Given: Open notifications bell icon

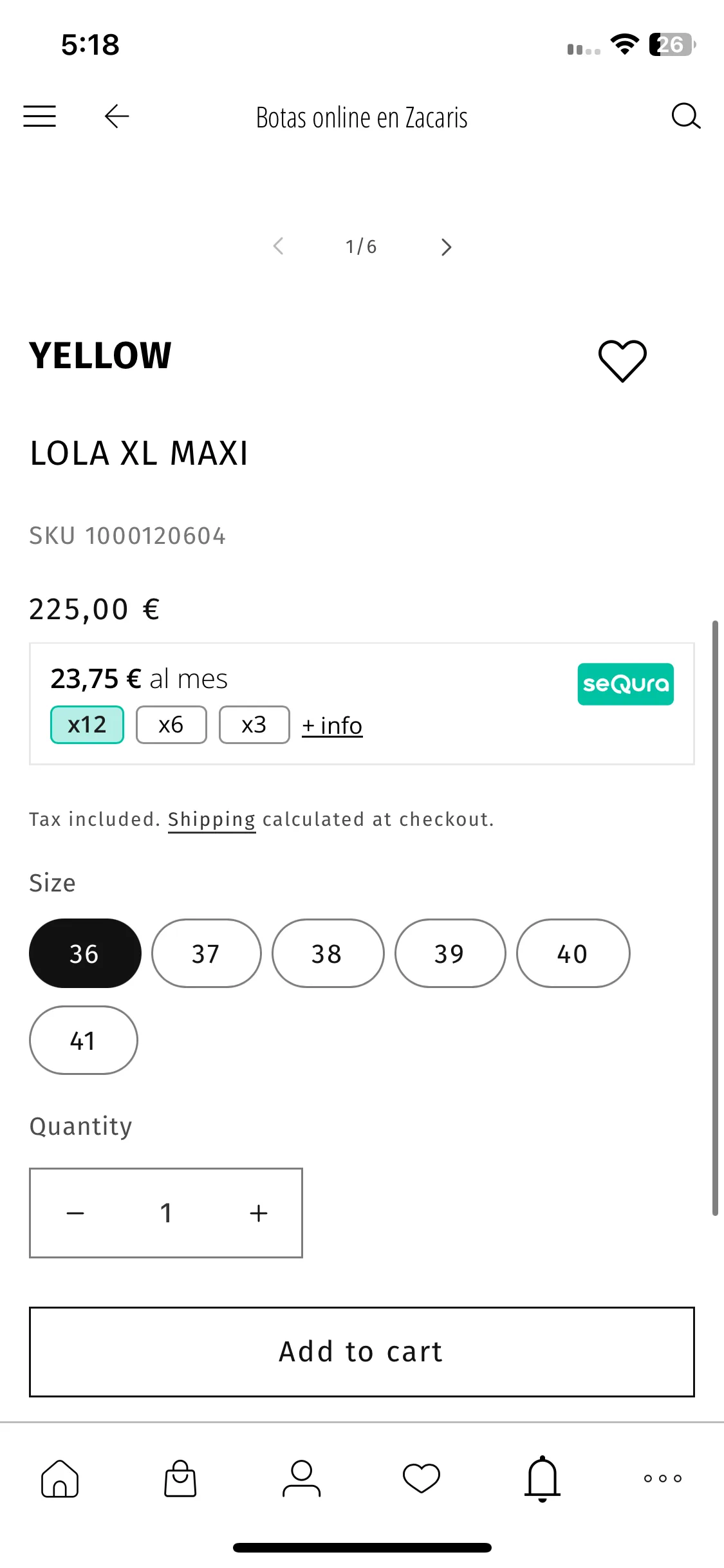Looking at the screenshot, I should click(543, 1479).
